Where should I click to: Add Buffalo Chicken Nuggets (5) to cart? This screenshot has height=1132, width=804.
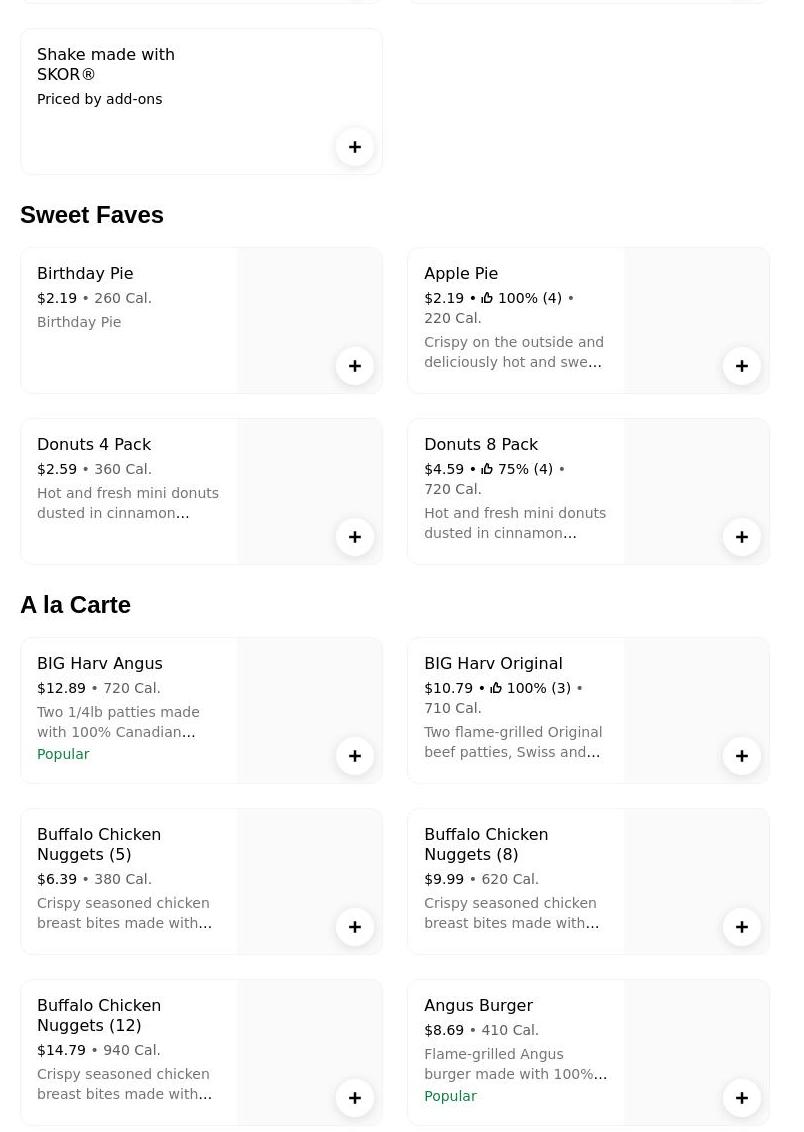point(355,927)
